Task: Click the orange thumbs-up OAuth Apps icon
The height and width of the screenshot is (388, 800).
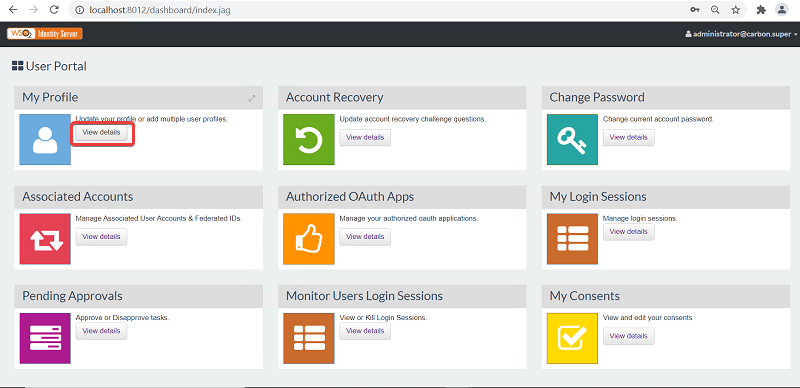Action: [309, 239]
